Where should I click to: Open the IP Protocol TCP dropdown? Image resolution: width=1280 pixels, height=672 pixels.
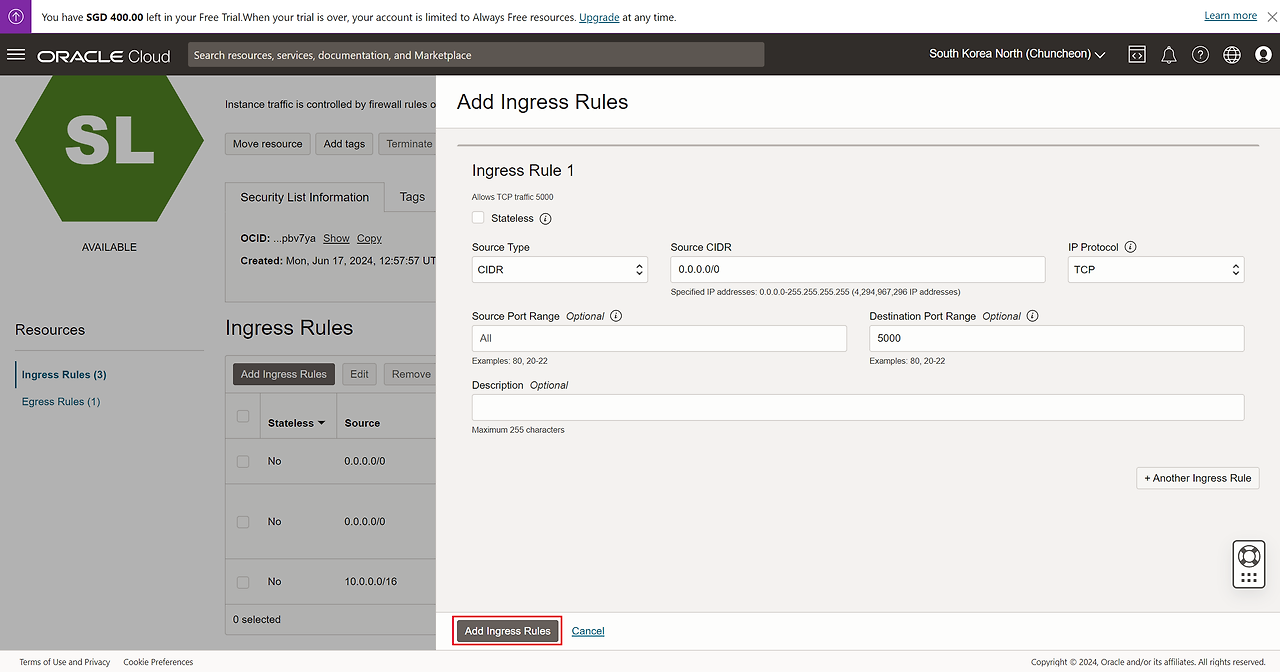pos(1156,269)
